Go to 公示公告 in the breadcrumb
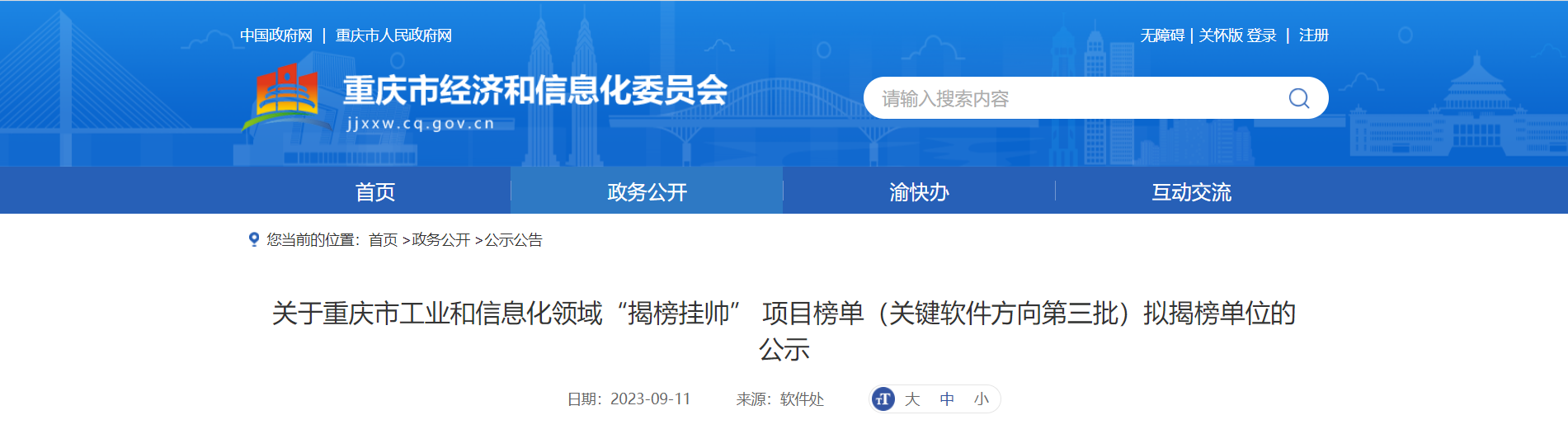 coord(513,240)
